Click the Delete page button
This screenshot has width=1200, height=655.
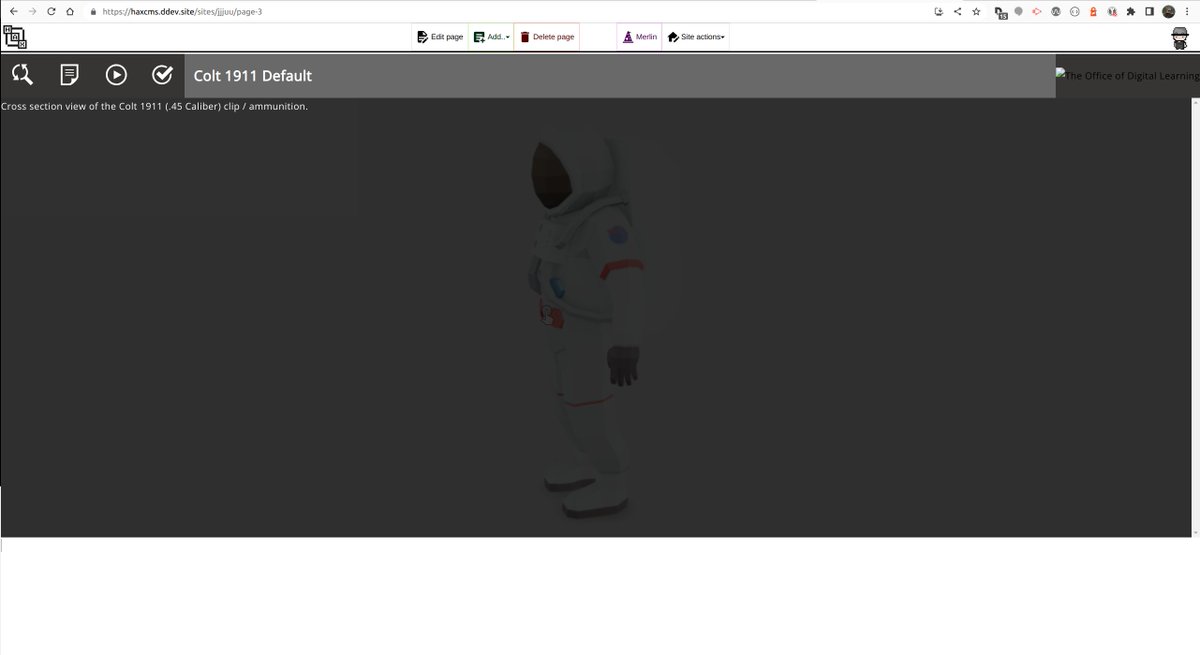pyautogui.click(x=547, y=37)
